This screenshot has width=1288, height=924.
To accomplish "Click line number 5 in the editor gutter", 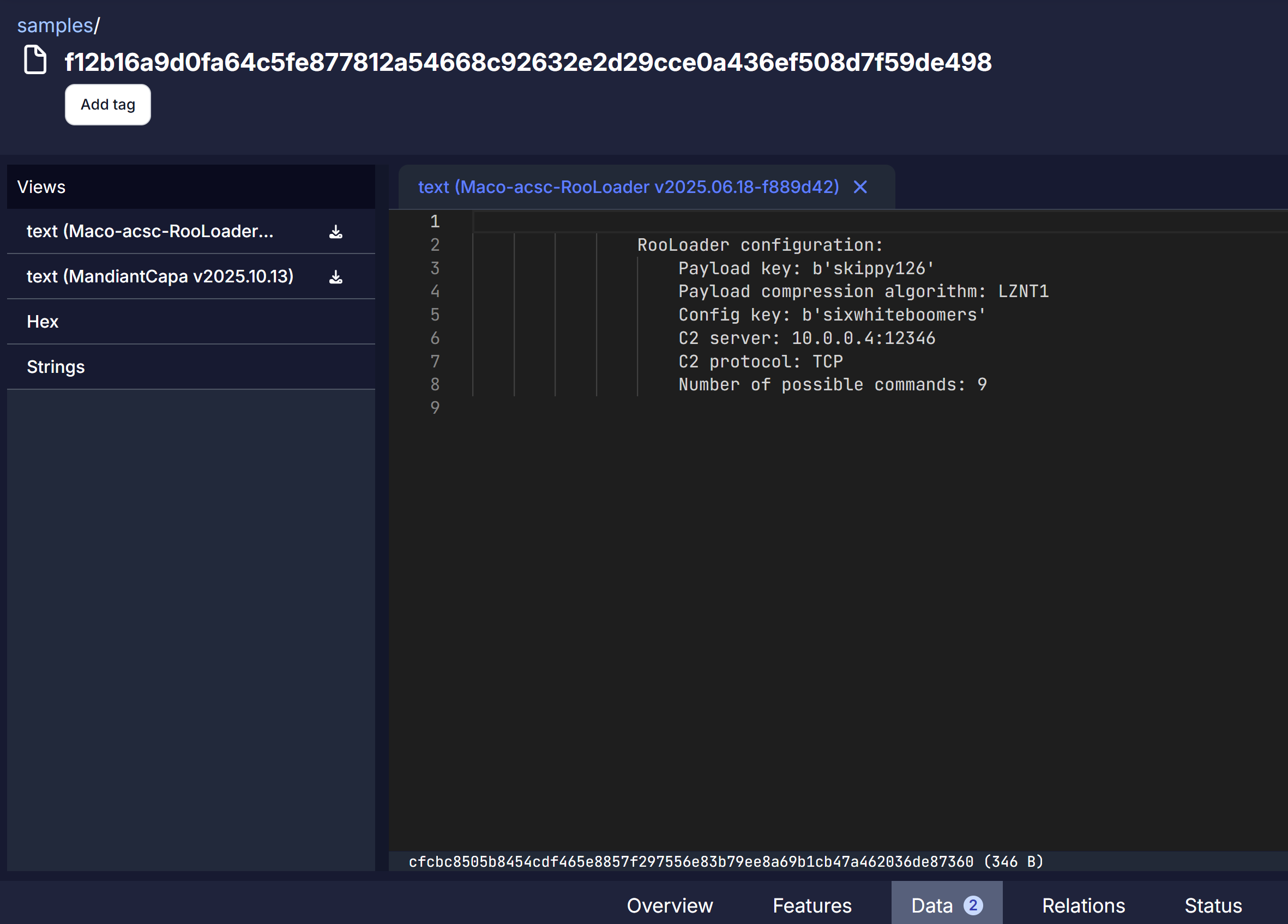I will click(x=435, y=315).
